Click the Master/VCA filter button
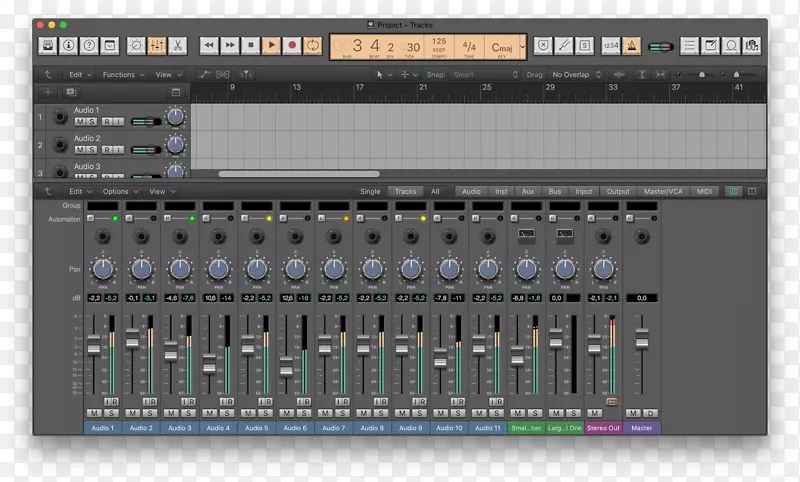The height and width of the screenshot is (482, 800). point(663,191)
